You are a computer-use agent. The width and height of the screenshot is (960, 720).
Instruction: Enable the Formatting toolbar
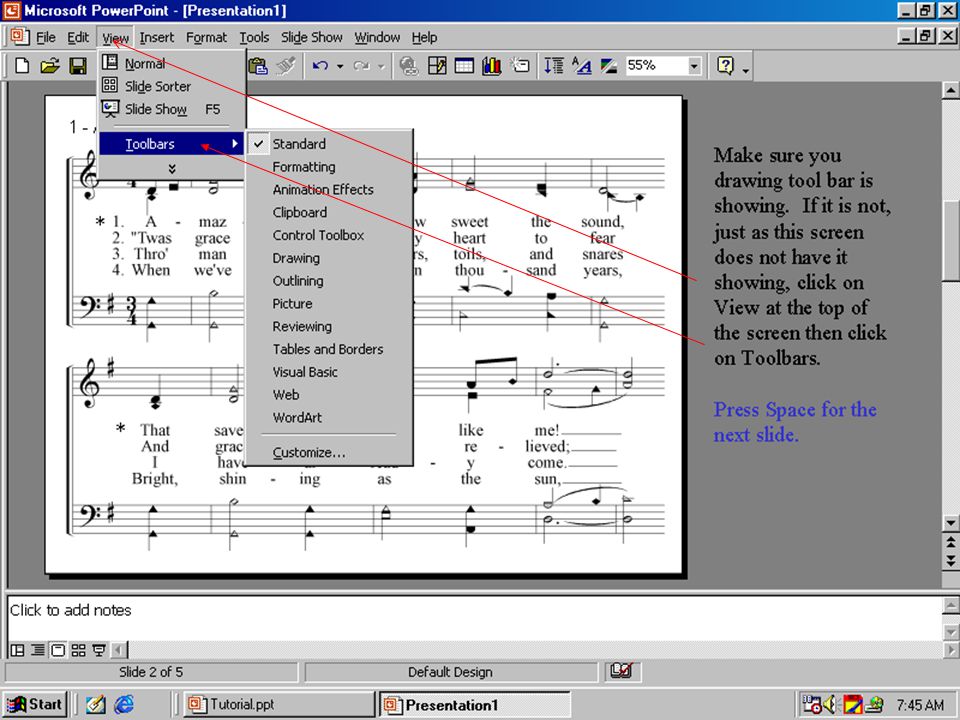pos(329,167)
